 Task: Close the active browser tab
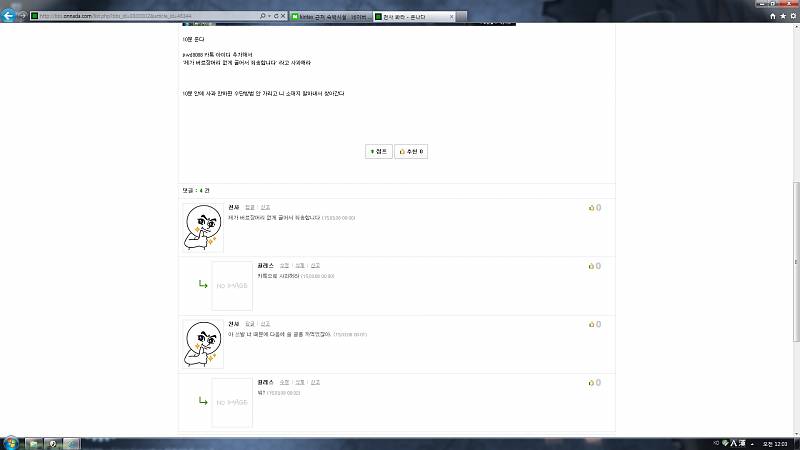[x=451, y=17]
